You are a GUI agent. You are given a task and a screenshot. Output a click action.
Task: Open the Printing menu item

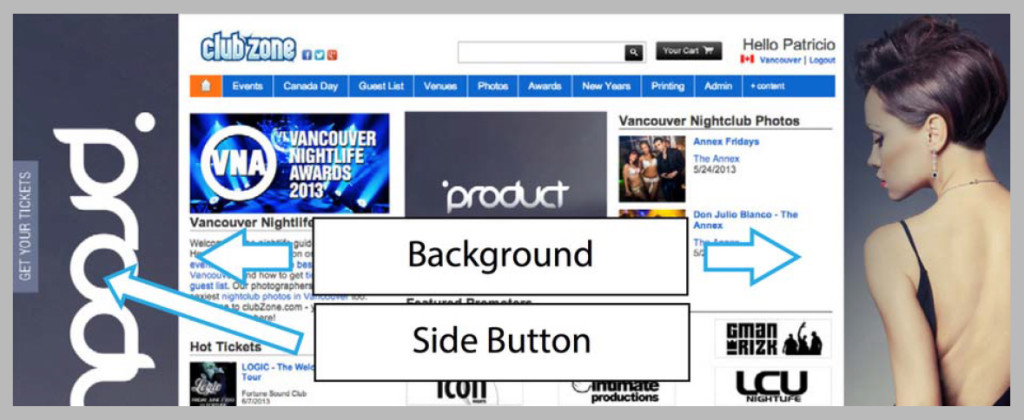click(667, 86)
